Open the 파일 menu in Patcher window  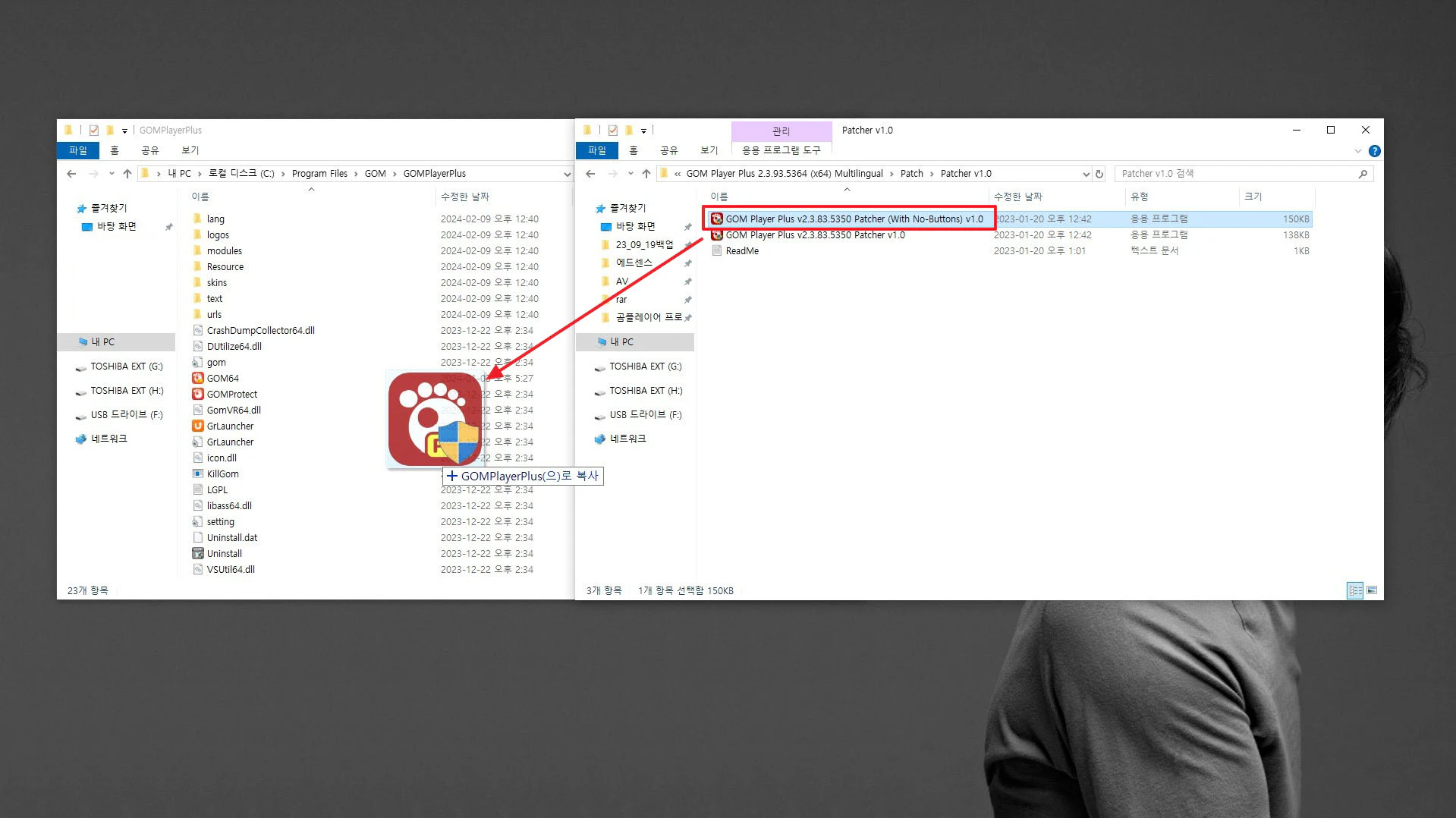[x=597, y=150]
